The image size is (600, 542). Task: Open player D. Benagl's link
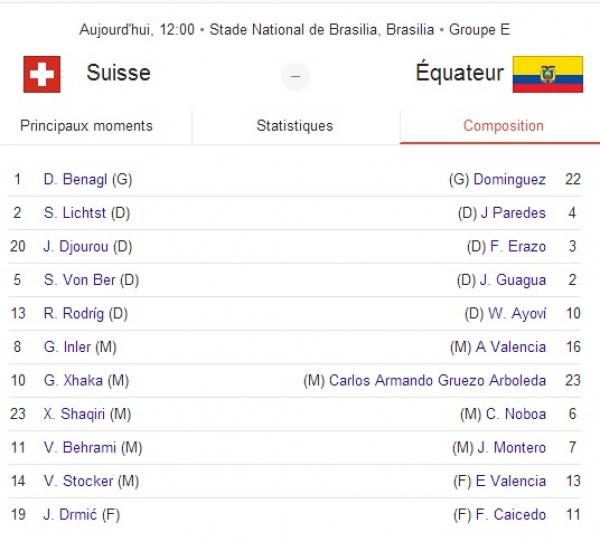[x=75, y=180]
